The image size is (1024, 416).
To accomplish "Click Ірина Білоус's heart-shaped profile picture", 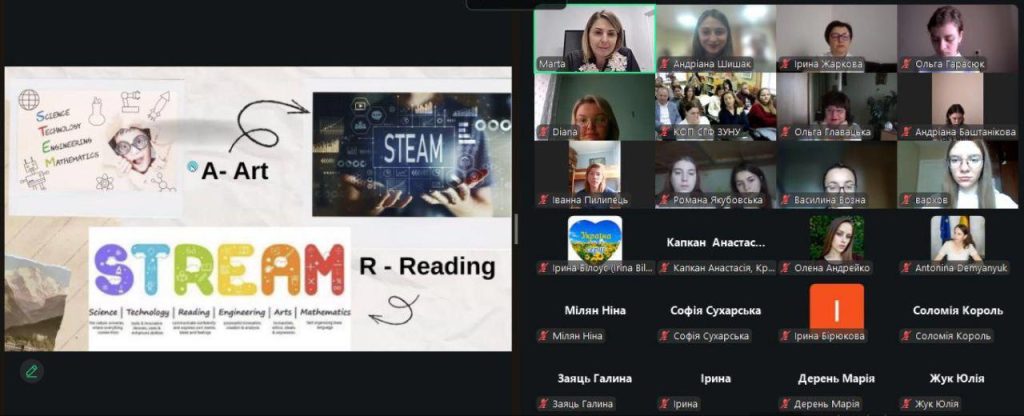I will click(594, 239).
